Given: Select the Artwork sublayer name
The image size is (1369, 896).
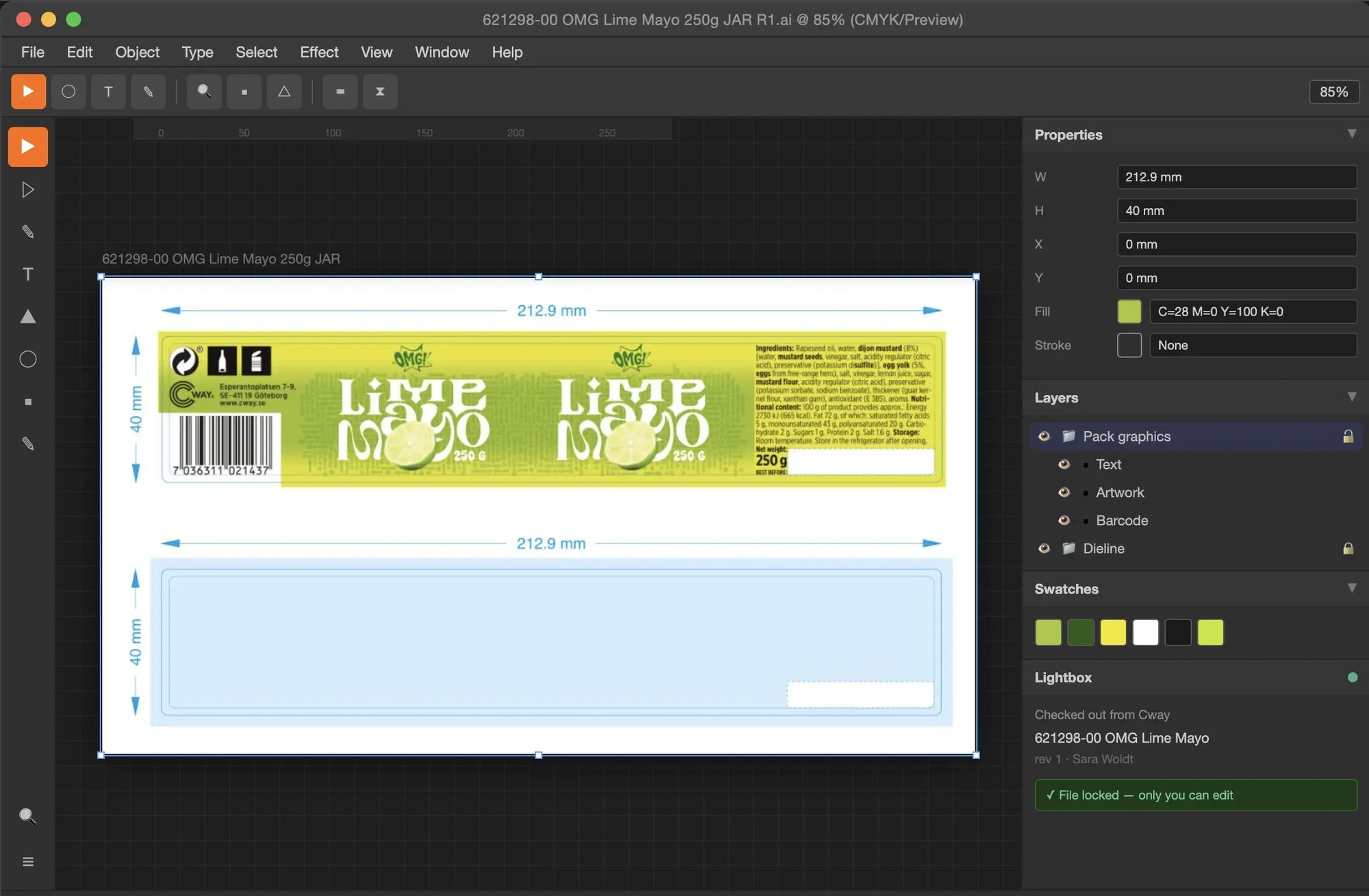Looking at the screenshot, I should 1120,493.
